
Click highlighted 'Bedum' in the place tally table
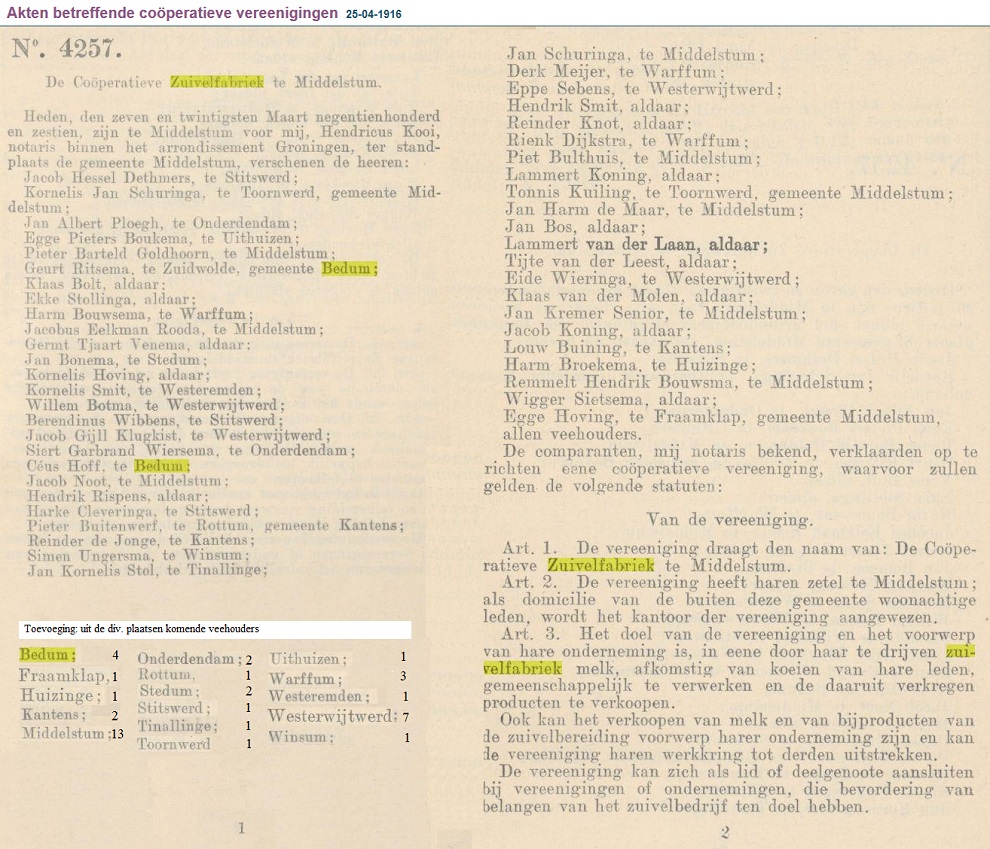(x=47, y=655)
